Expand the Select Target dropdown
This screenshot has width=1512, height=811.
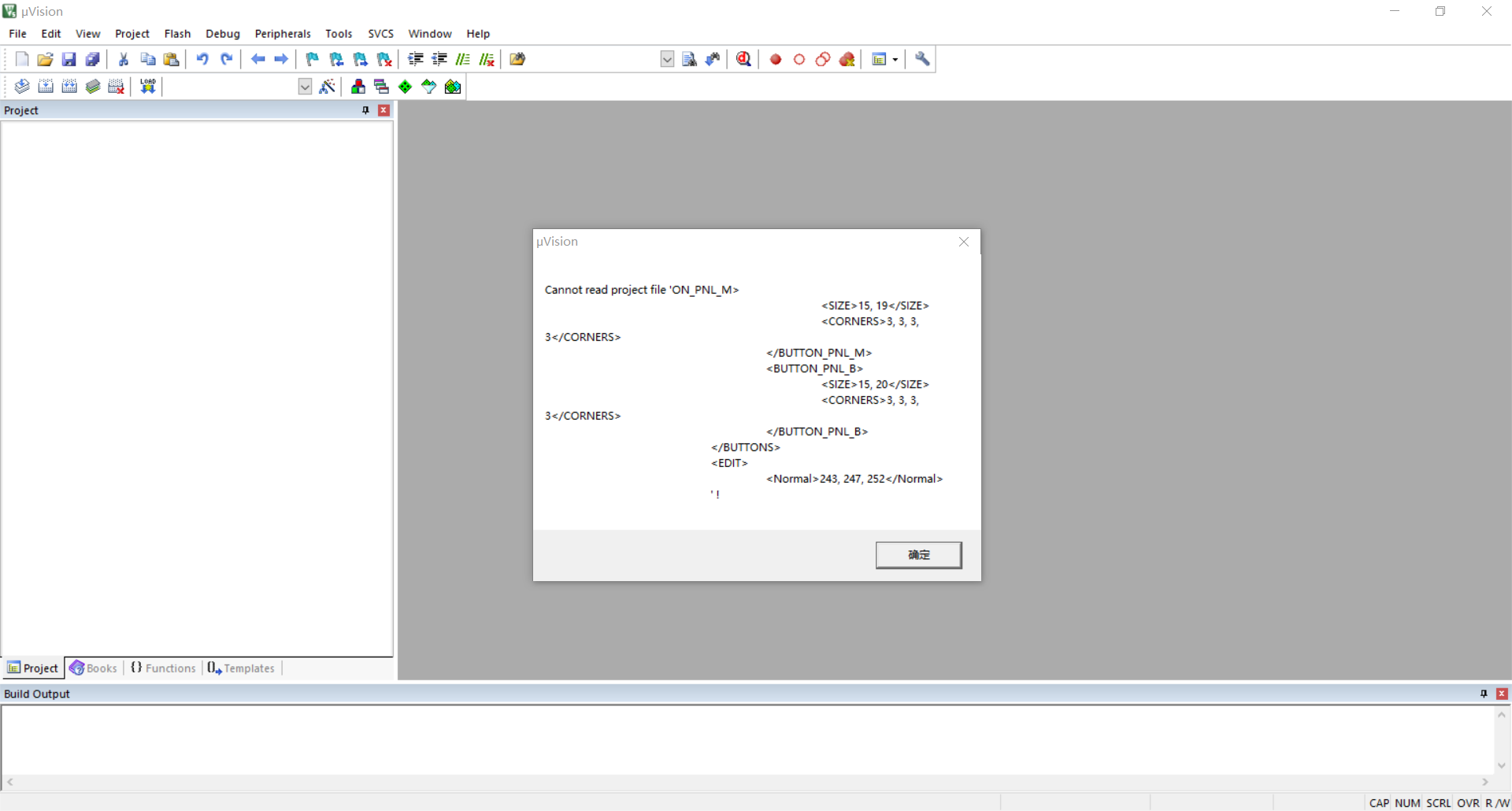click(x=305, y=87)
